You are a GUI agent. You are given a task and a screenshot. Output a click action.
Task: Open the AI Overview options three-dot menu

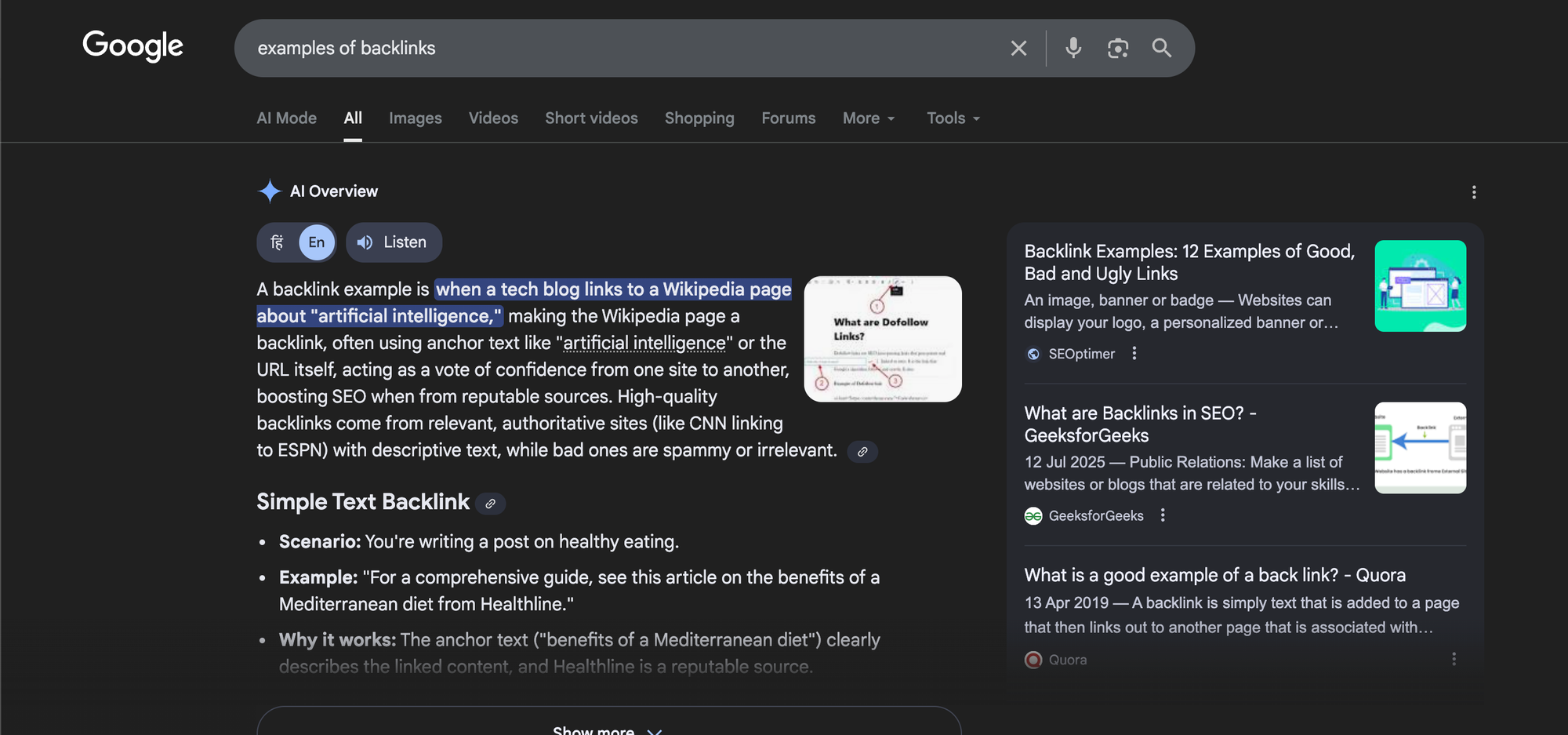click(x=1474, y=192)
